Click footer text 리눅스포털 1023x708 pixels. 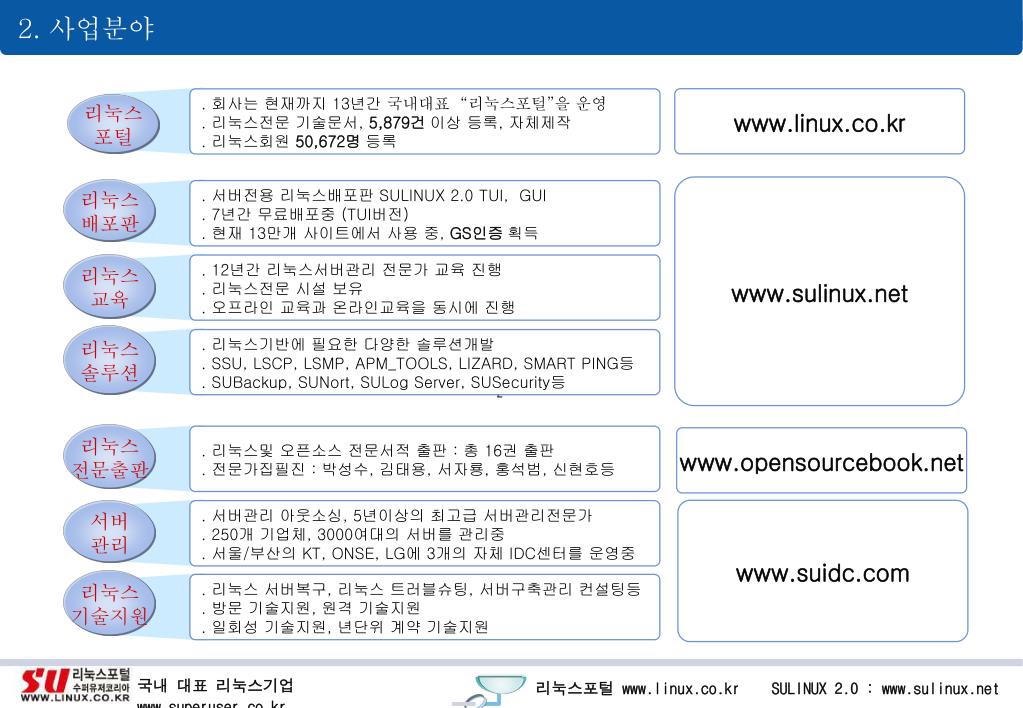click(574, 688)
